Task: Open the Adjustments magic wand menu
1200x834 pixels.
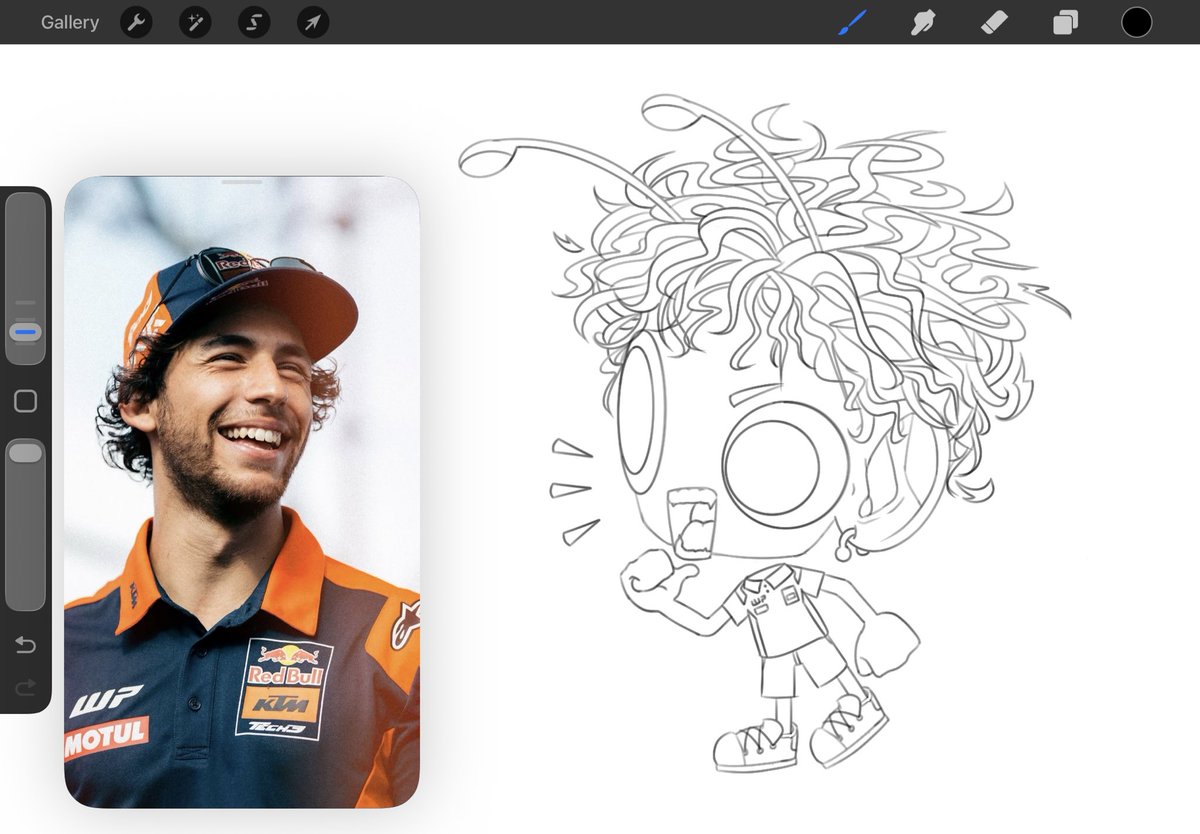Action: coord(195,22)
